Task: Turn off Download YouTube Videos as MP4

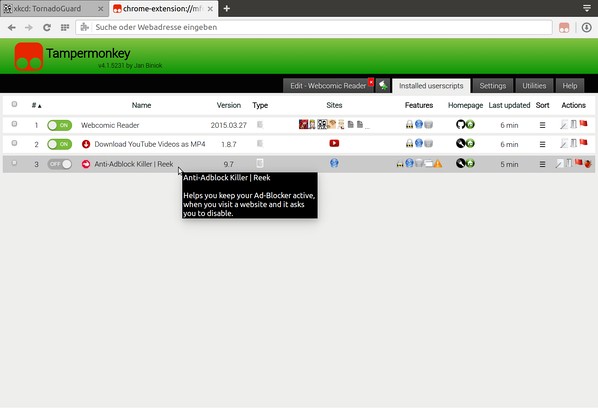Action: 59,144
